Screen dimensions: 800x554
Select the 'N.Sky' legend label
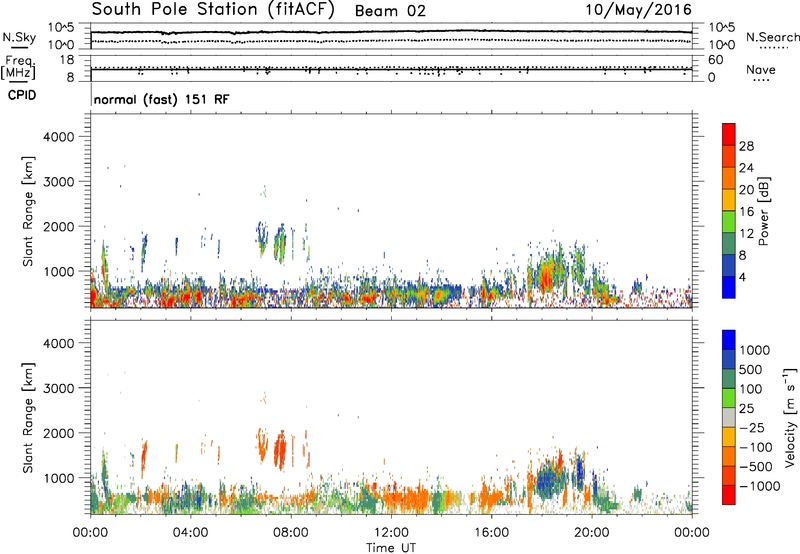coord(19,37)
